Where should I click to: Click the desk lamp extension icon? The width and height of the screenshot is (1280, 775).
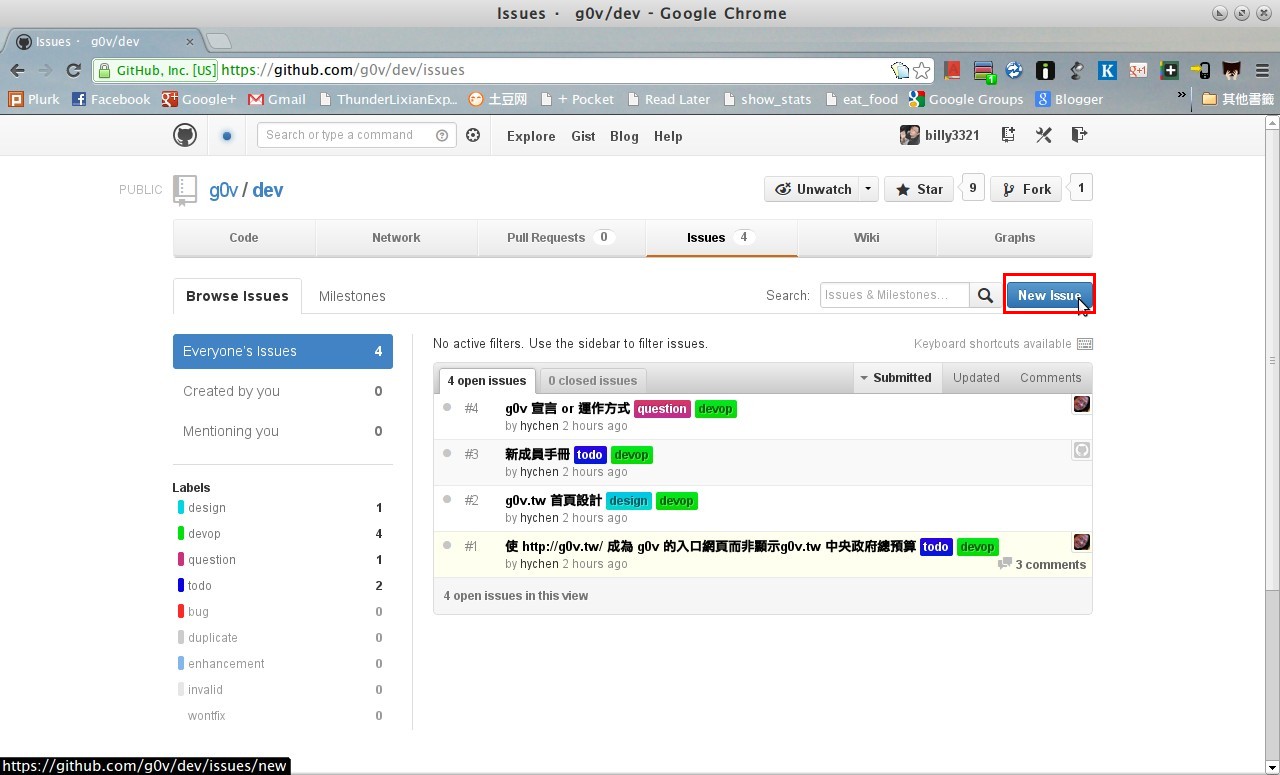(1076, 70)
